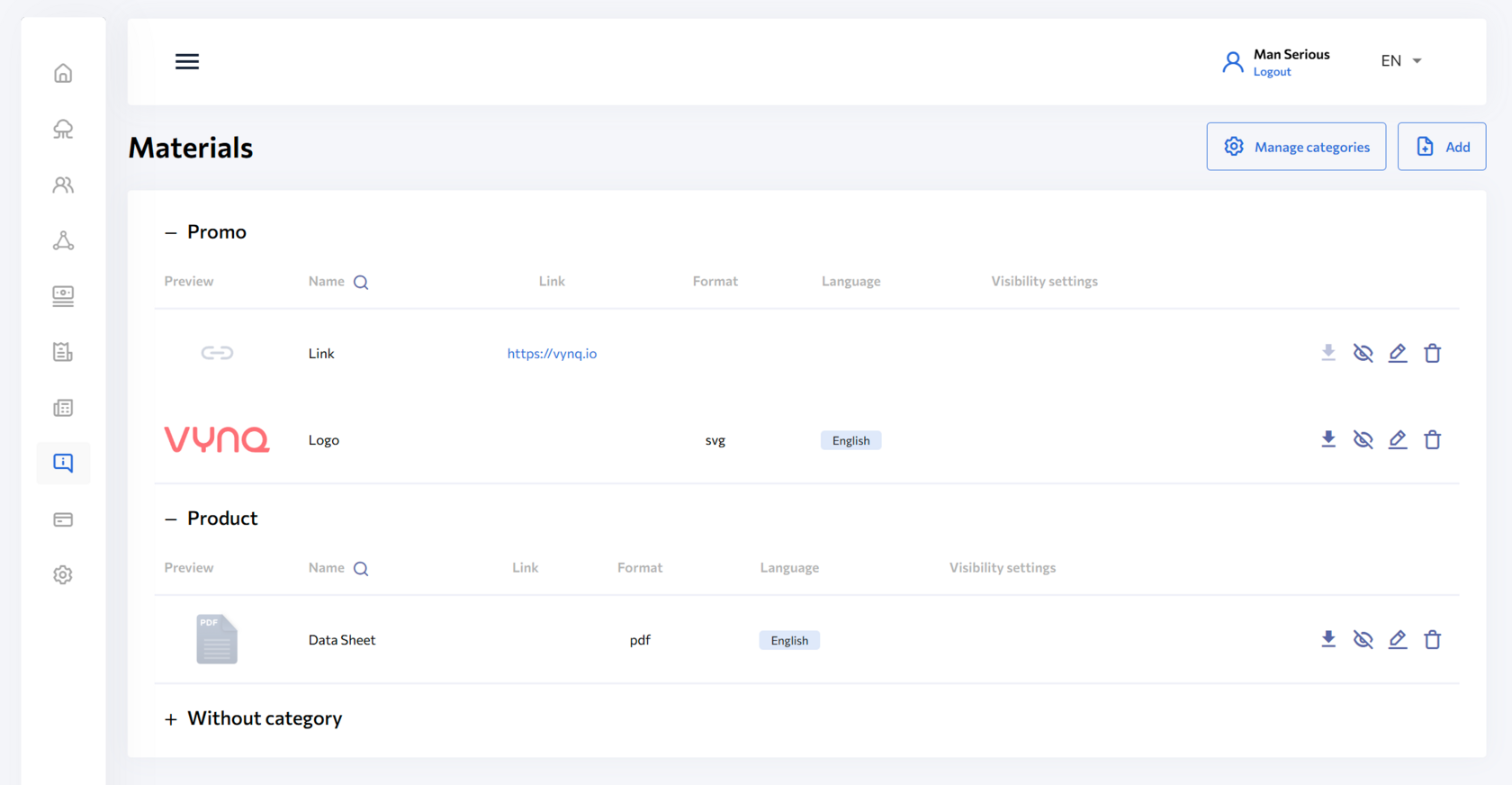
Task: Open the hamburger menu
Action: coord(187,61)
